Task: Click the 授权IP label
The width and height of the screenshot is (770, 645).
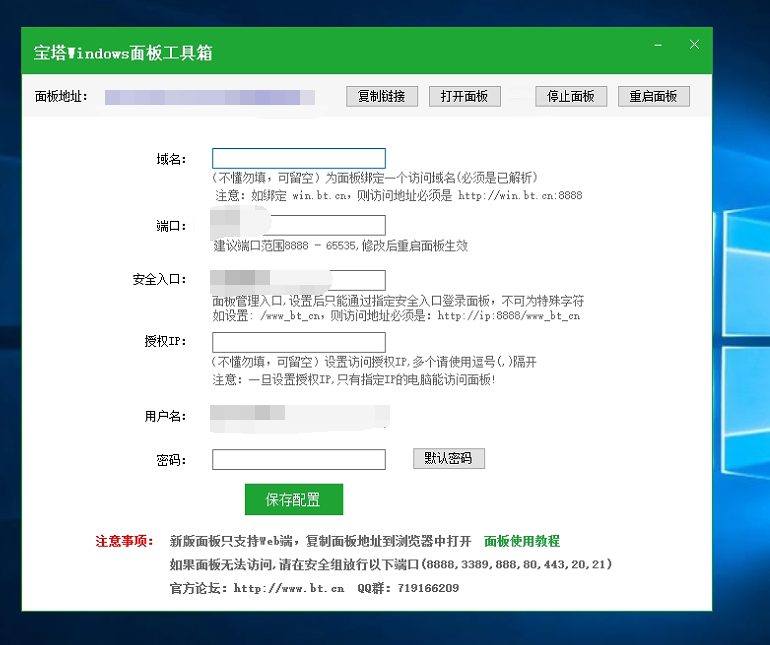Action: pos(165,341)
